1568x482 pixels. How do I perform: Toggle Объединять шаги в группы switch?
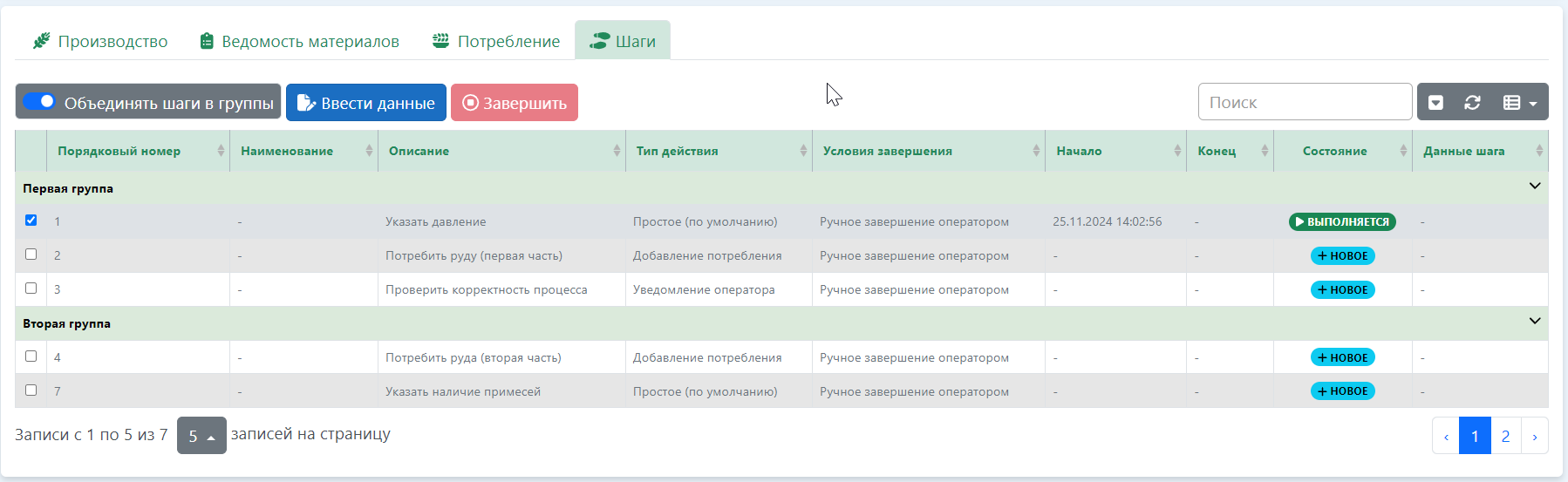pyautogui.click(x=39, y=102)
